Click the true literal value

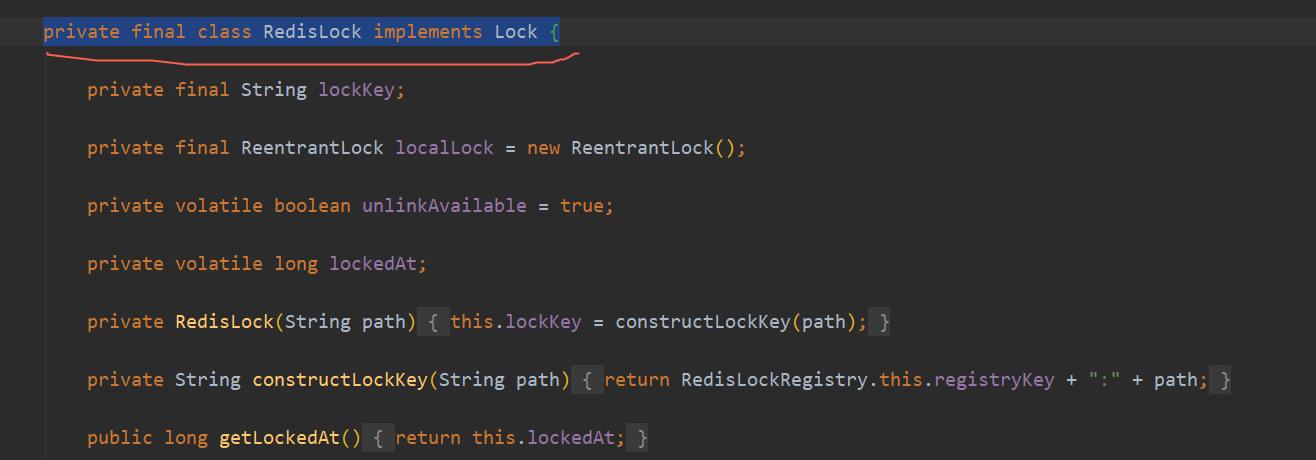point(581,206)
